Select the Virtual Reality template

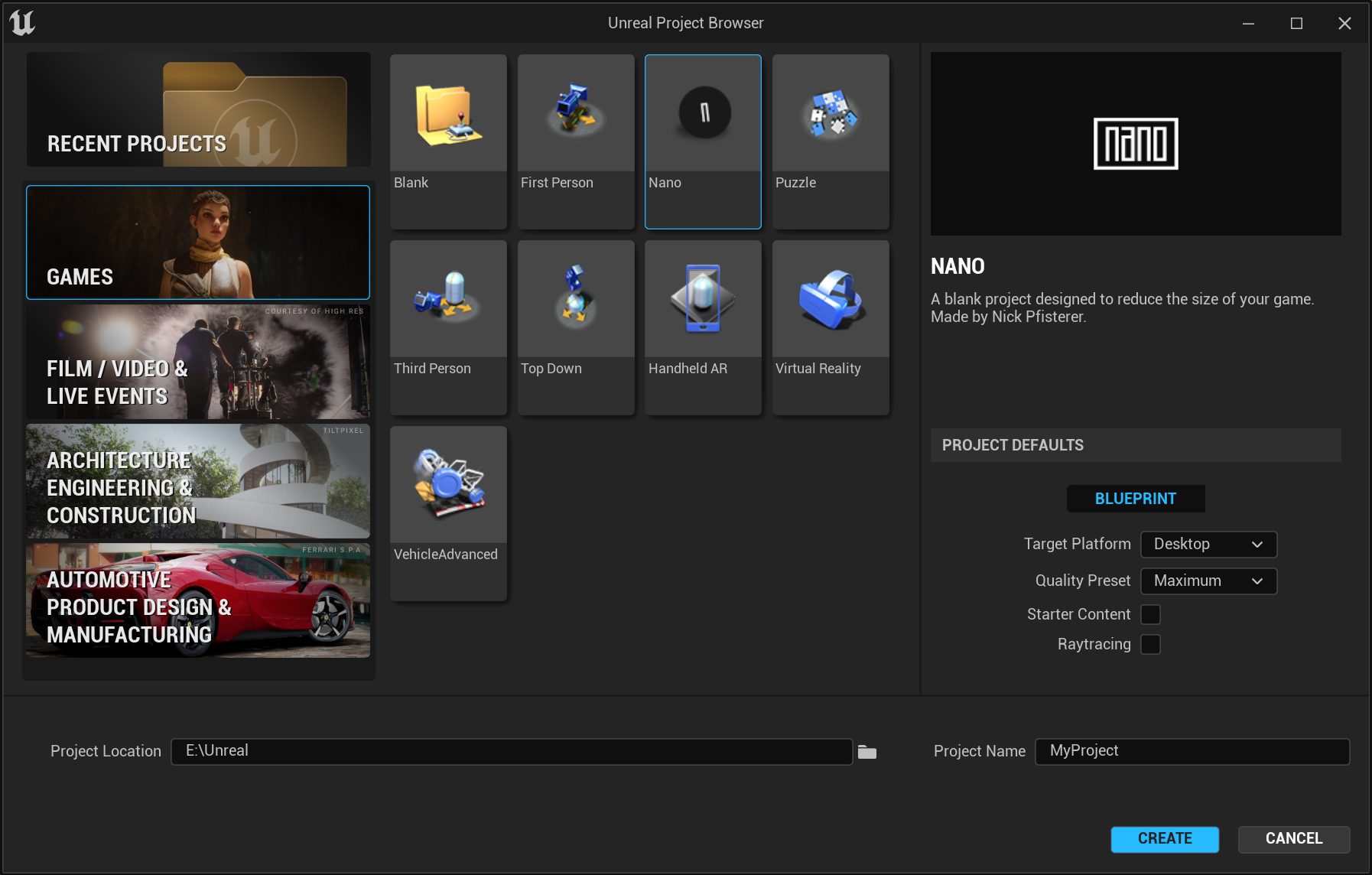(x=831, y=327)
